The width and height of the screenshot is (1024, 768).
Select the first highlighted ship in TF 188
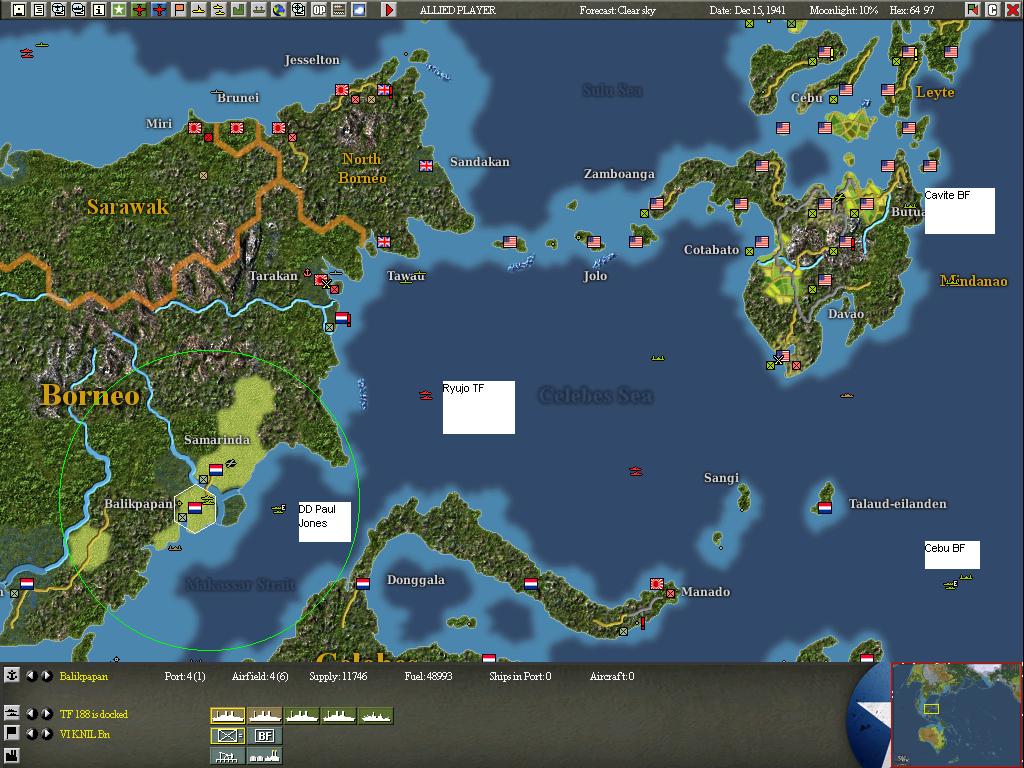tap(227, 716)
